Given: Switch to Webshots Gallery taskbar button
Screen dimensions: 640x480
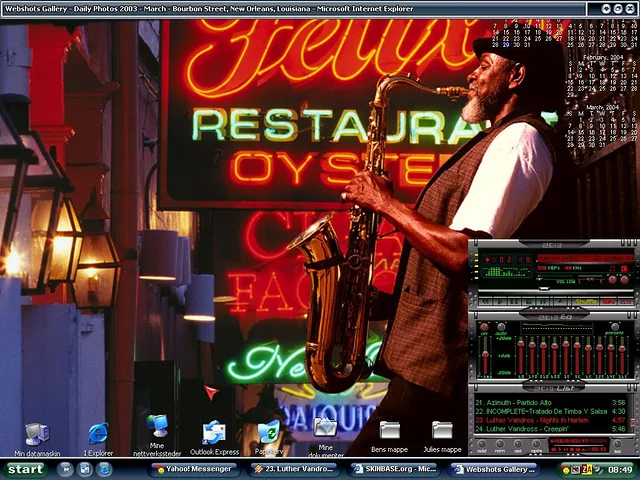Looking at the screenshot, I should coord(493,469).
